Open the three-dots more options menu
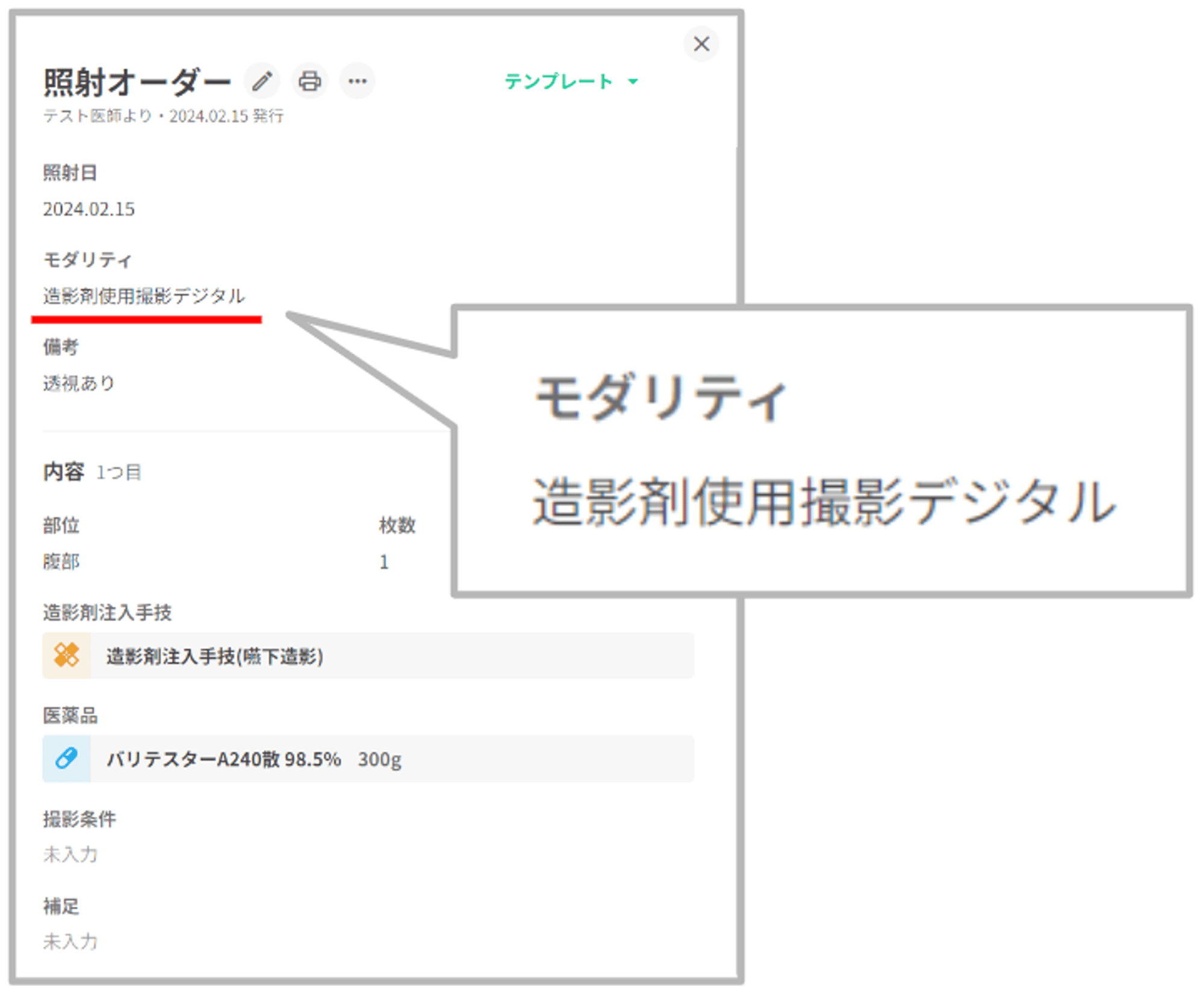The image size is (1204, 995). 358,81
